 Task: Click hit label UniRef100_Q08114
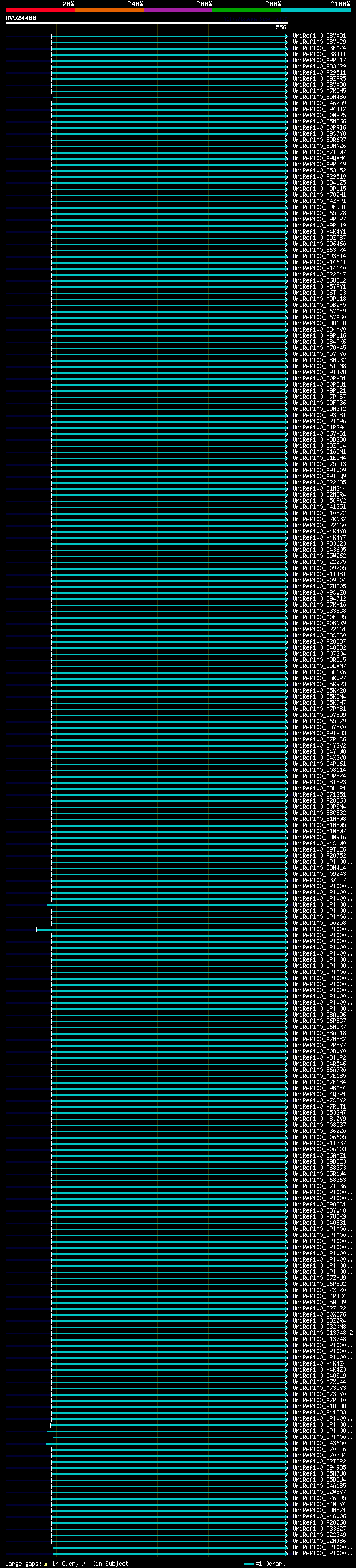pyautogui.click(x=319, y=770)
